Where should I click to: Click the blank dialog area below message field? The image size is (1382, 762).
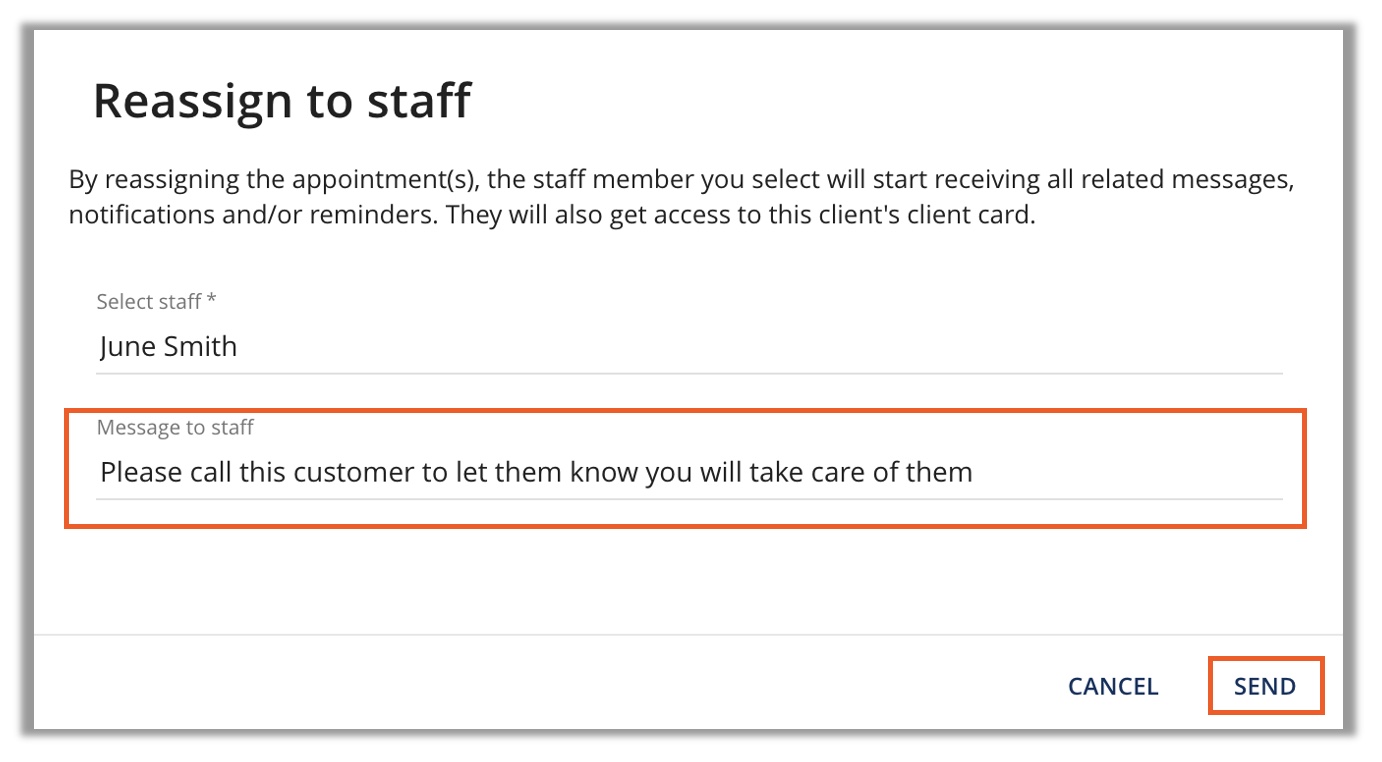(688, 580)
